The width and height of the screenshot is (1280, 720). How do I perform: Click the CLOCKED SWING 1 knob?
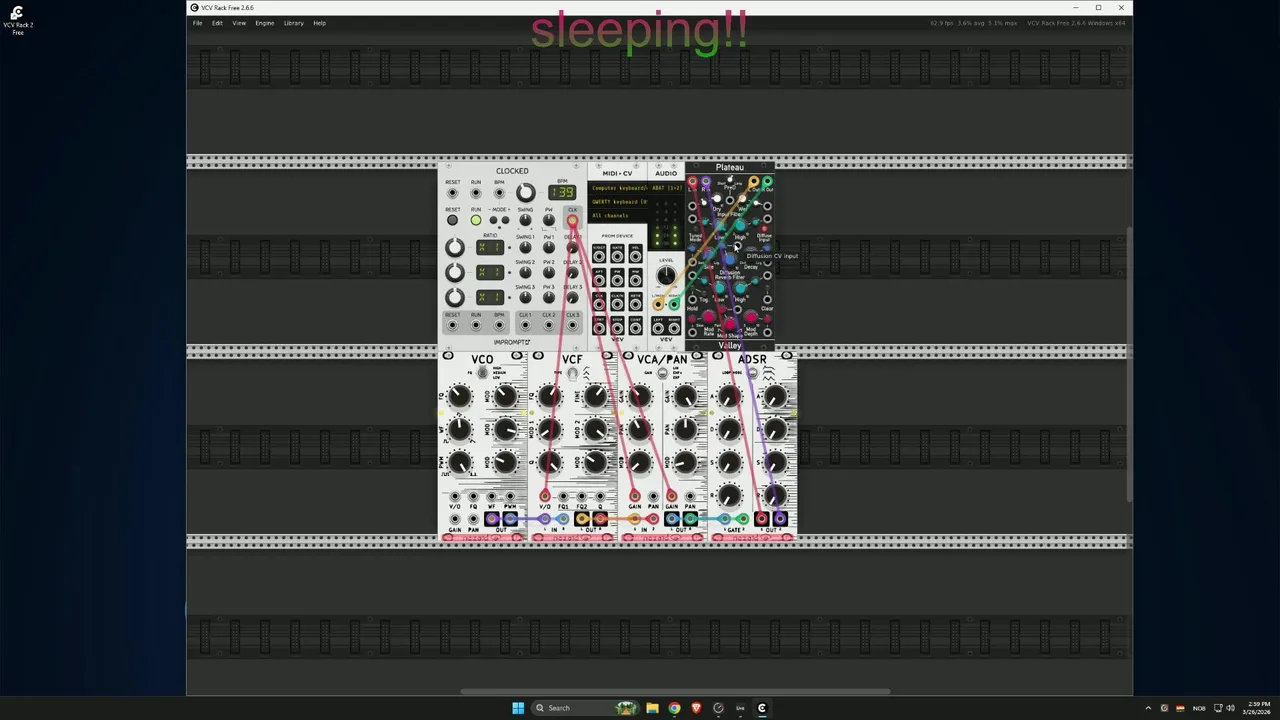point(525,247)
